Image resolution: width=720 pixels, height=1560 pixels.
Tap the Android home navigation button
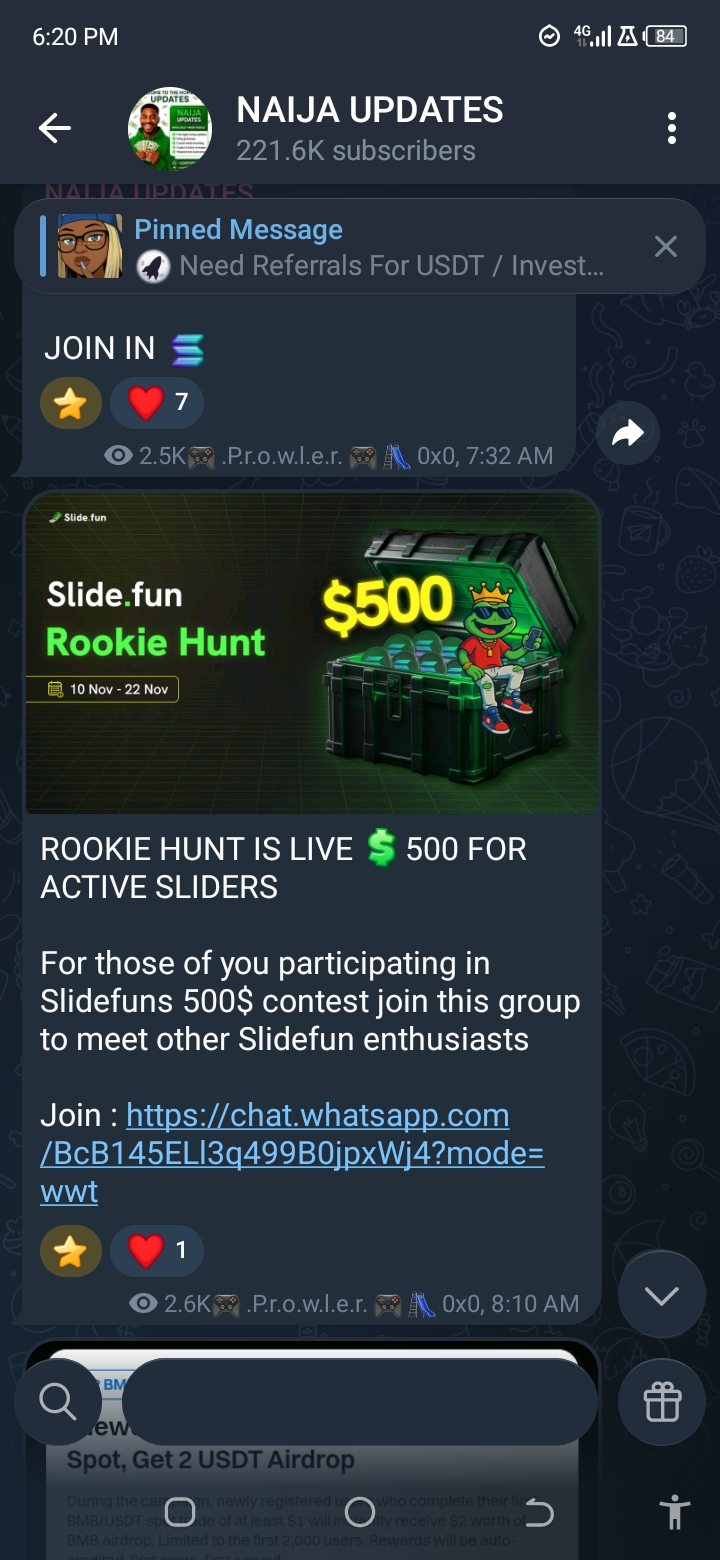(x=359, y=1511)
